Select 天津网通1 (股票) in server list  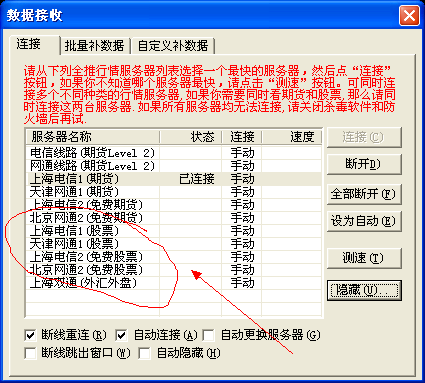(174, 244)
